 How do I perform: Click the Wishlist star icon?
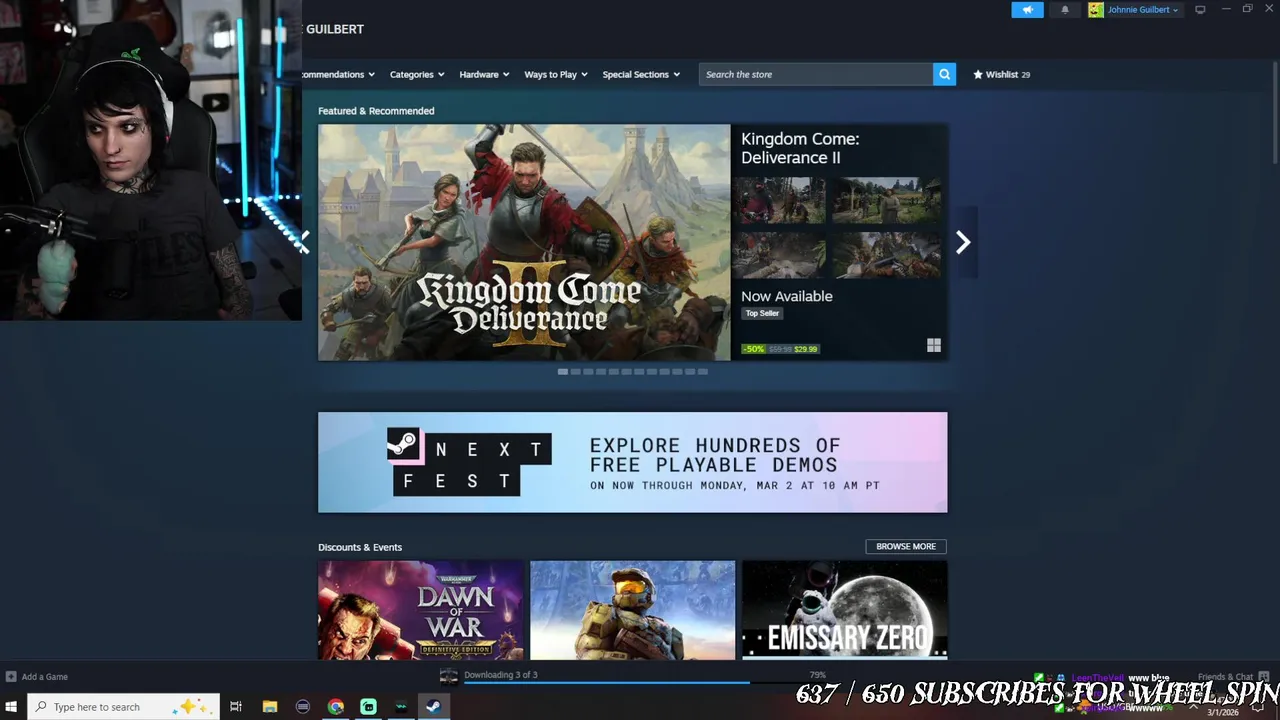click(978, 74)
